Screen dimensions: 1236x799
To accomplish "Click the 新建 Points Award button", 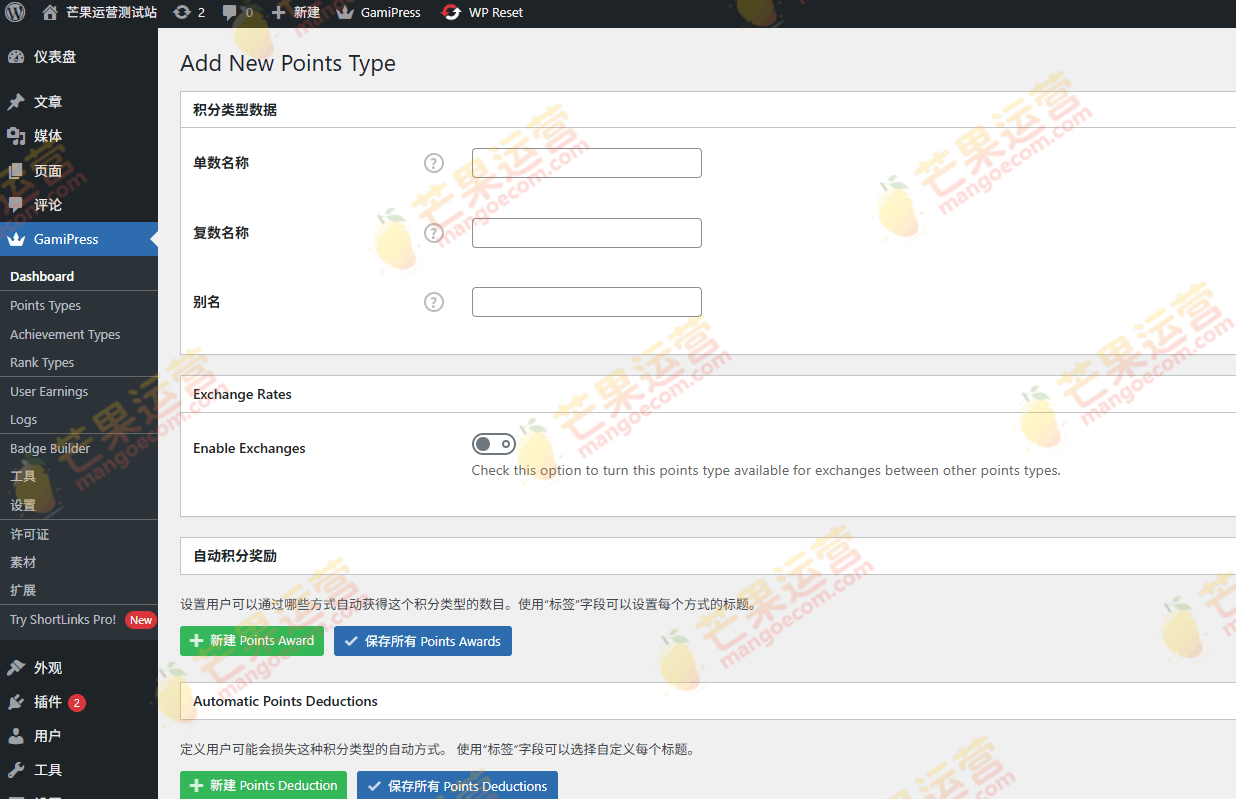I will (252, 641).
